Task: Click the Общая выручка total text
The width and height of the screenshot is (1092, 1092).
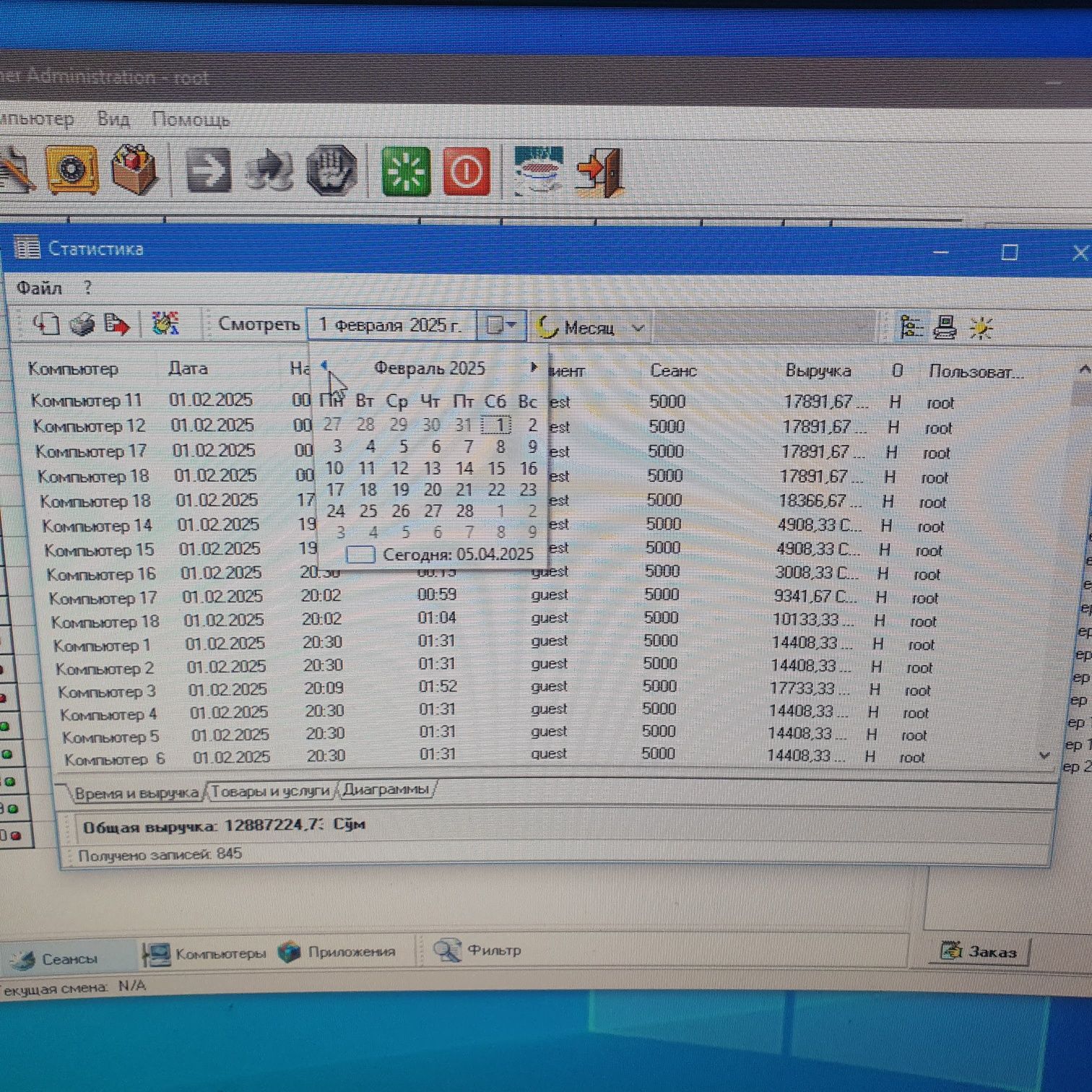Action: pyautogui.click(x=224, y=825)
